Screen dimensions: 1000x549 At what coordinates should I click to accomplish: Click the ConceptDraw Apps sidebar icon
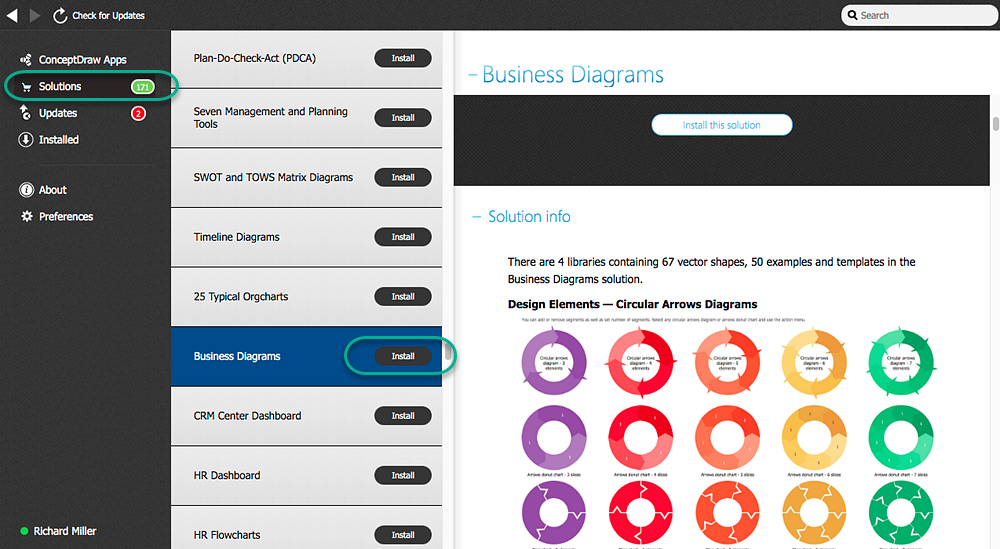click(25, 60)
